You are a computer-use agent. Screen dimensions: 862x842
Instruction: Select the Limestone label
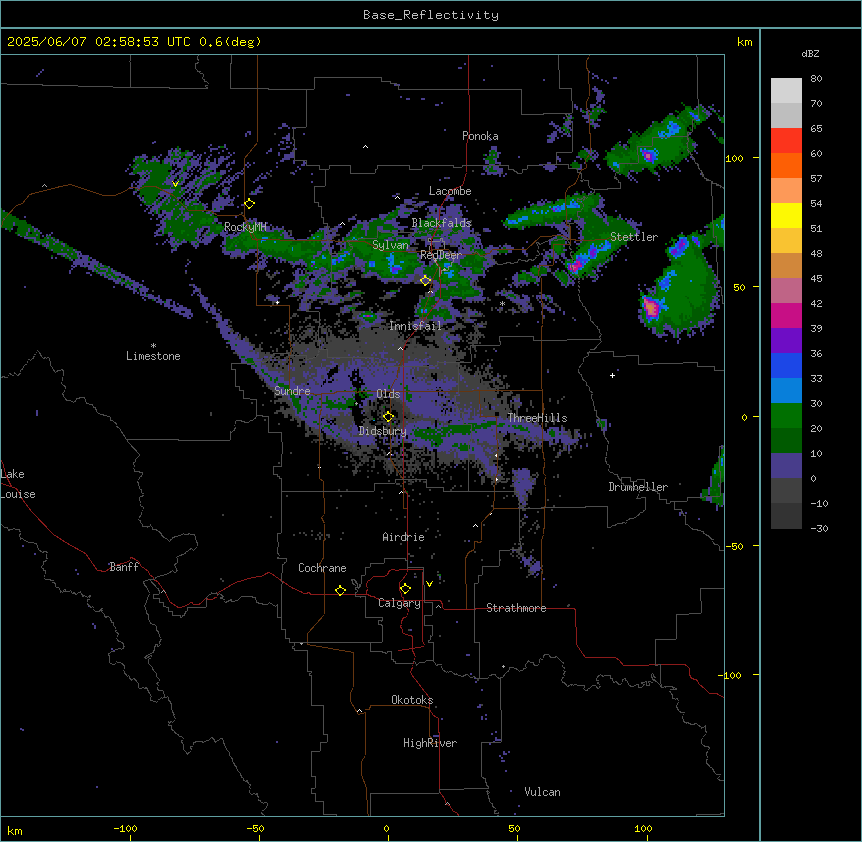point(153,356)
